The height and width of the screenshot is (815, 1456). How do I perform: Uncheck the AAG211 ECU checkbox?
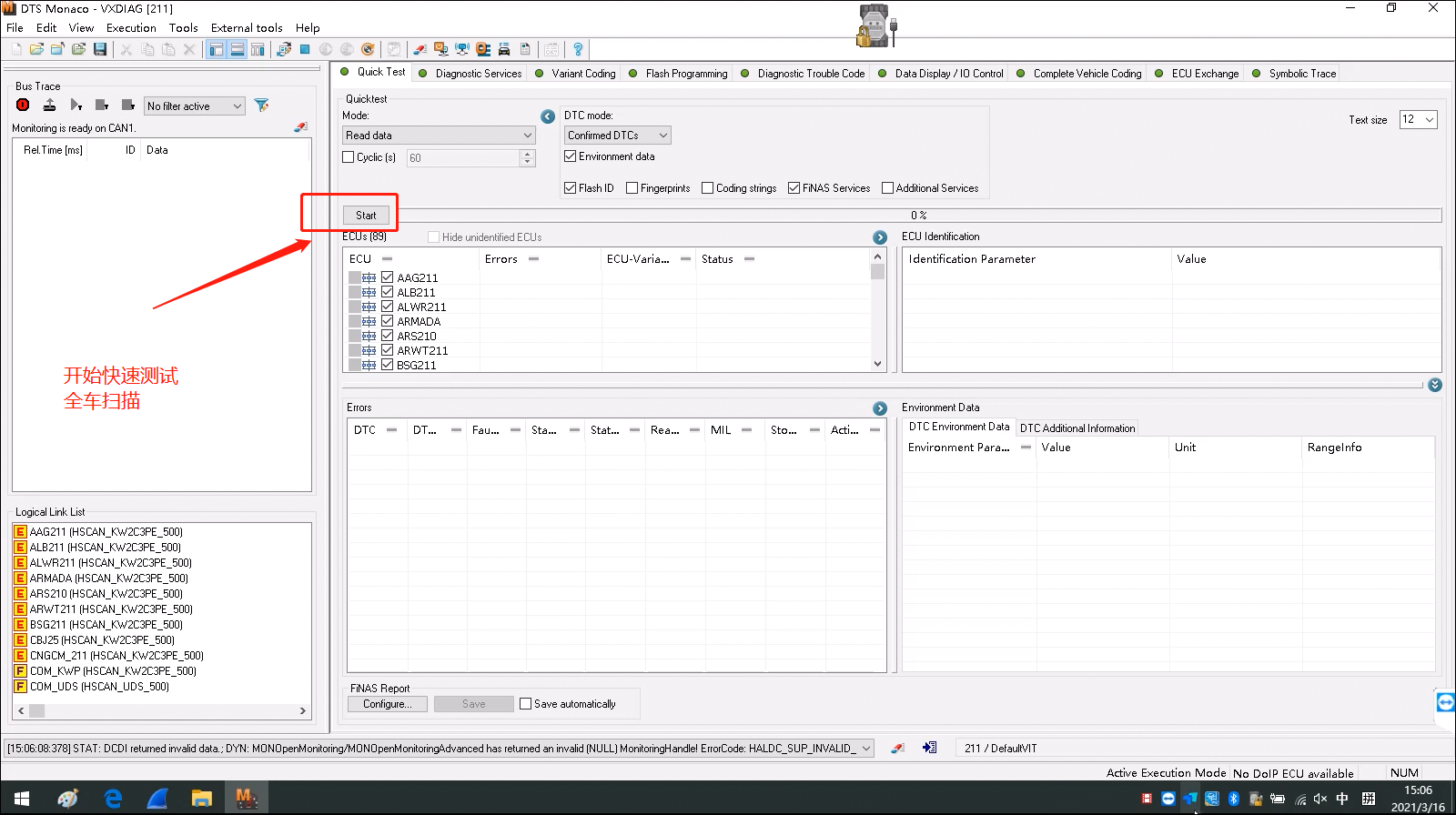(x=388, y=277)
